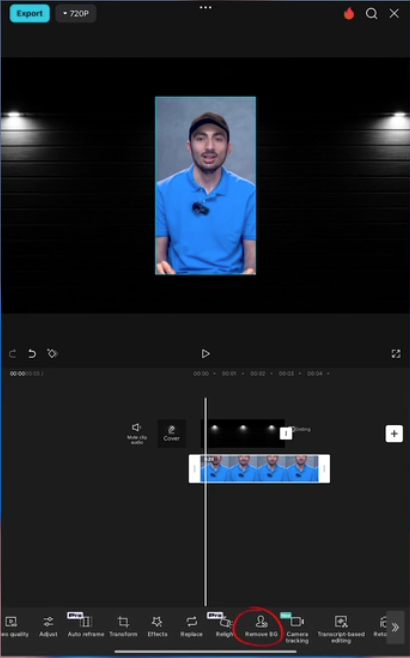Open Camera tracking tool
Screen dimensions: 410x658
(297, 629)
